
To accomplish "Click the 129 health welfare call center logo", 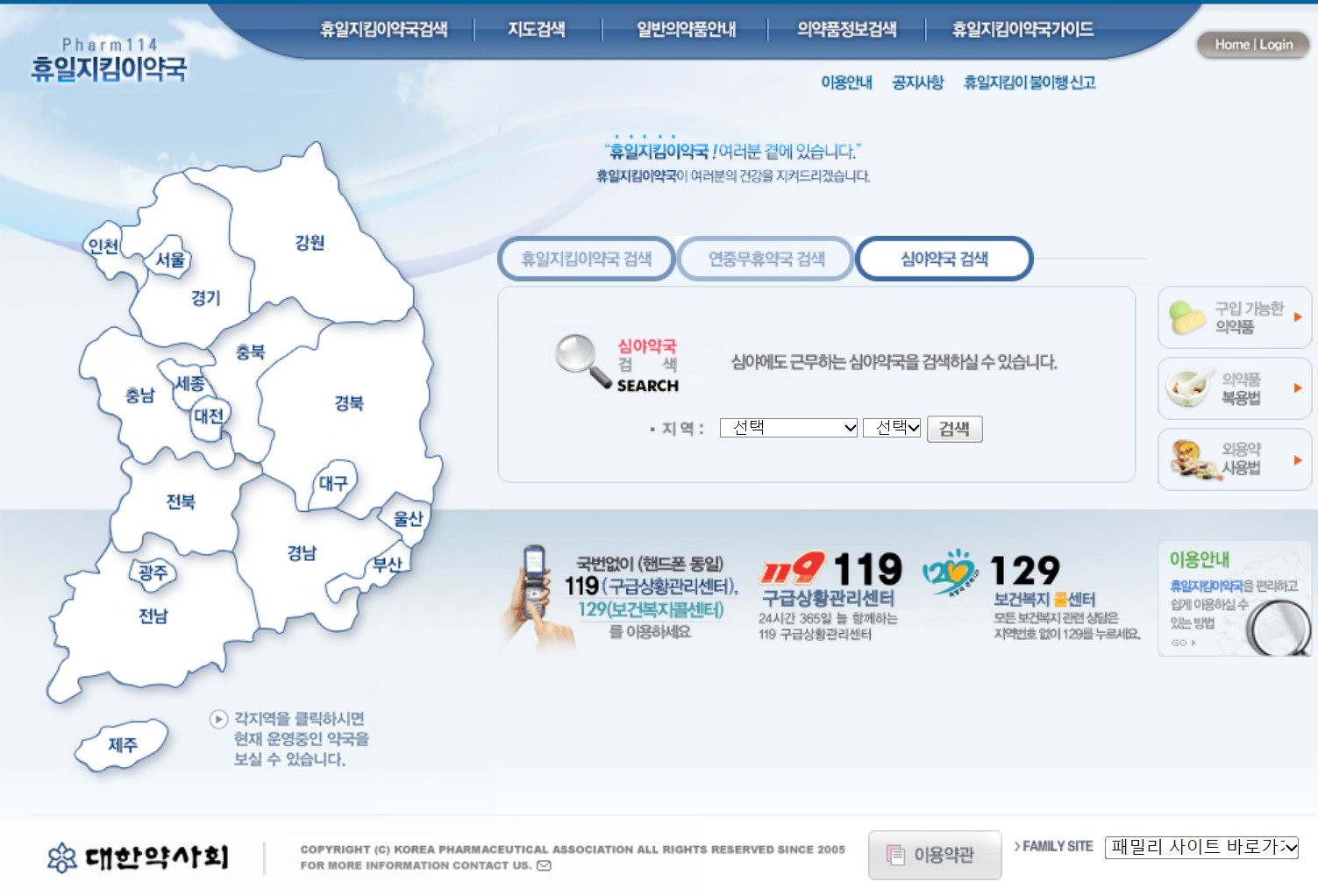I will click(950, 572).
